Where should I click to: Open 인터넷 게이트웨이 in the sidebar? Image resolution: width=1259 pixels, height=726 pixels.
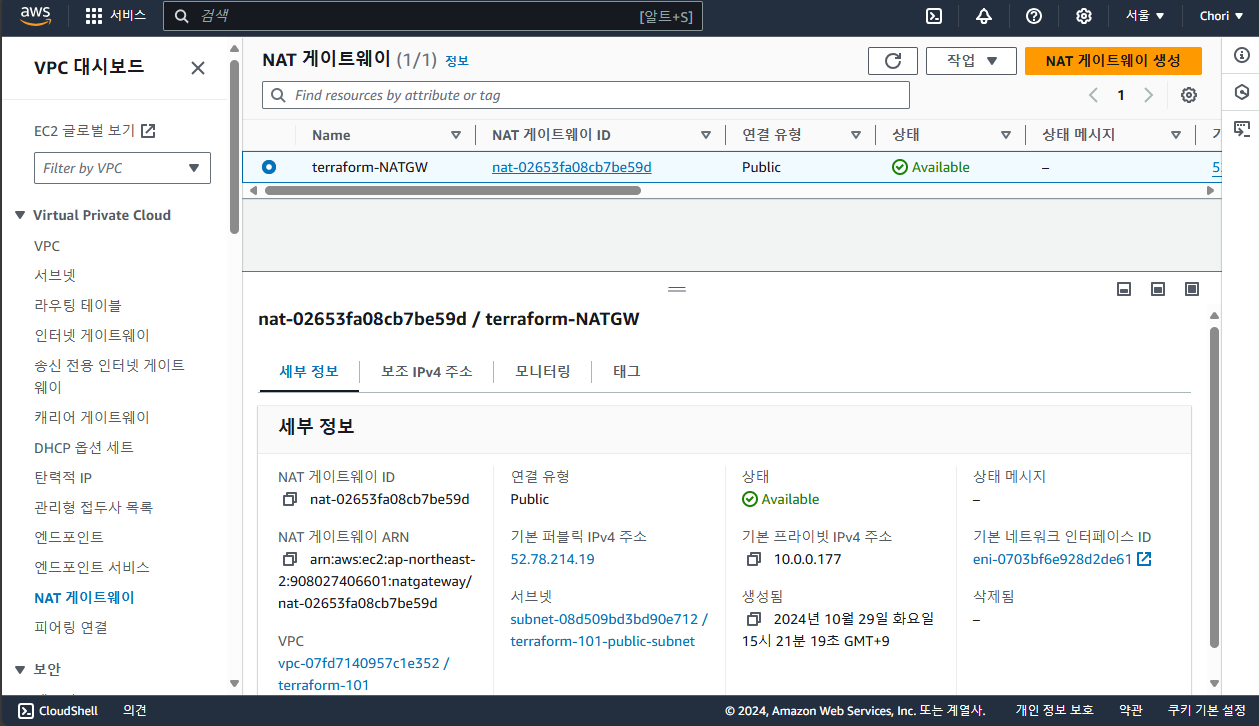point(92,335)
